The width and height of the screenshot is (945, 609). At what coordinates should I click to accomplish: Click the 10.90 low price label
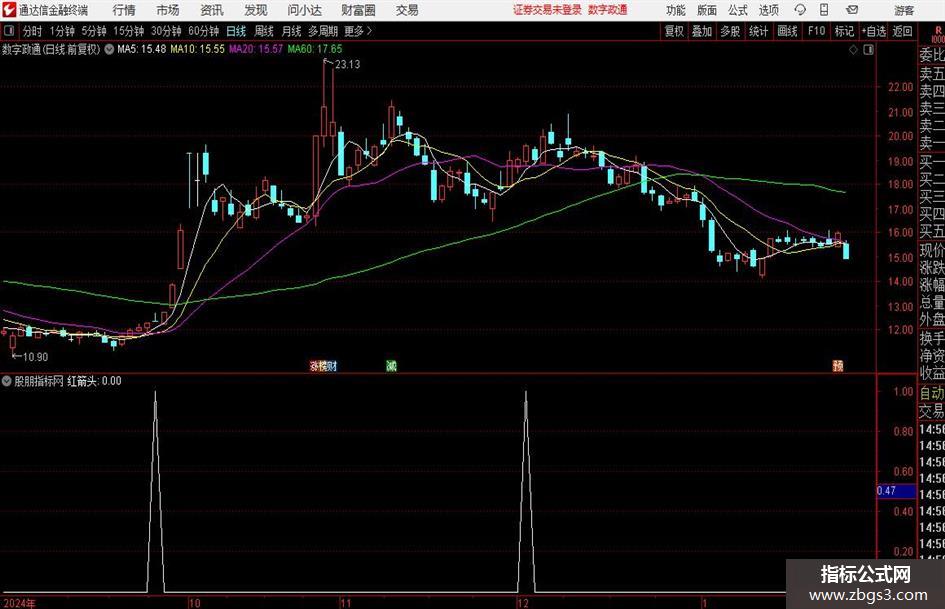click(35, 357)
